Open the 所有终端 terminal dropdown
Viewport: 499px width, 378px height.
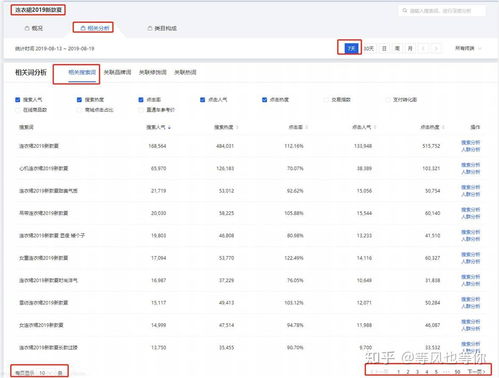468,49
